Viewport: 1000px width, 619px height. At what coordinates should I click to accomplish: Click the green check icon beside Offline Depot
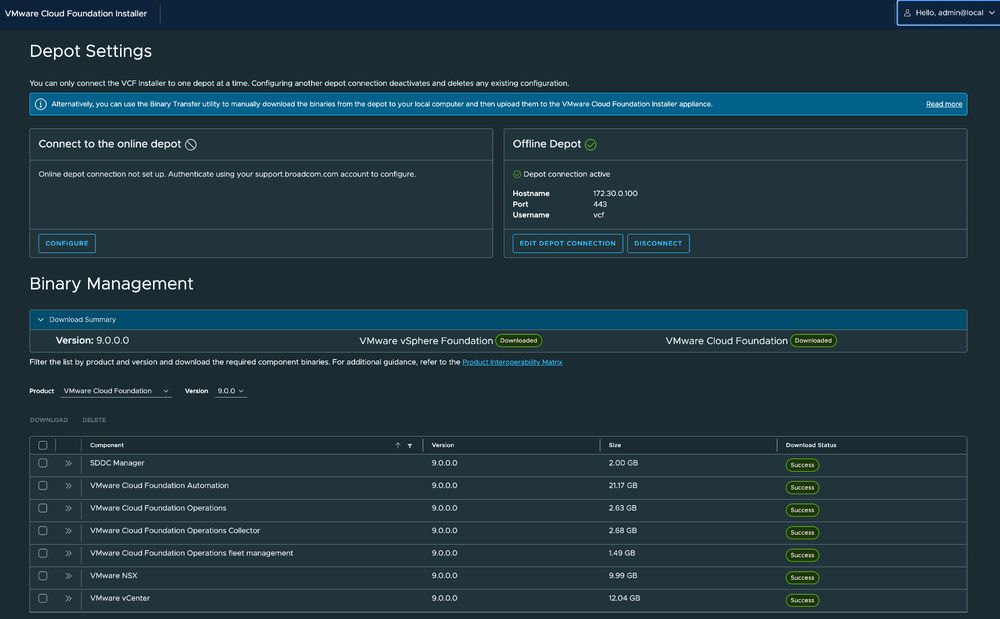pyautogui.click(x=591, y=145)
